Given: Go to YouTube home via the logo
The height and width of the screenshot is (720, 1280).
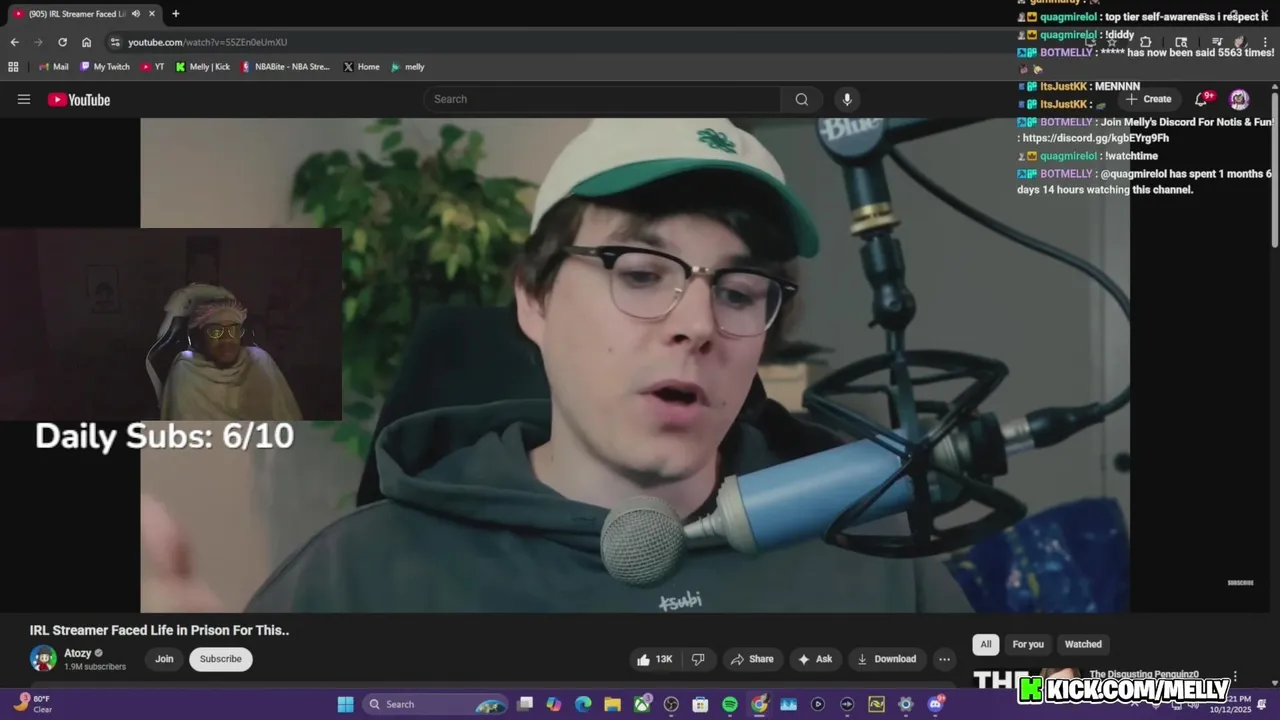Looking at the screenshot, I should click(79, 99).
